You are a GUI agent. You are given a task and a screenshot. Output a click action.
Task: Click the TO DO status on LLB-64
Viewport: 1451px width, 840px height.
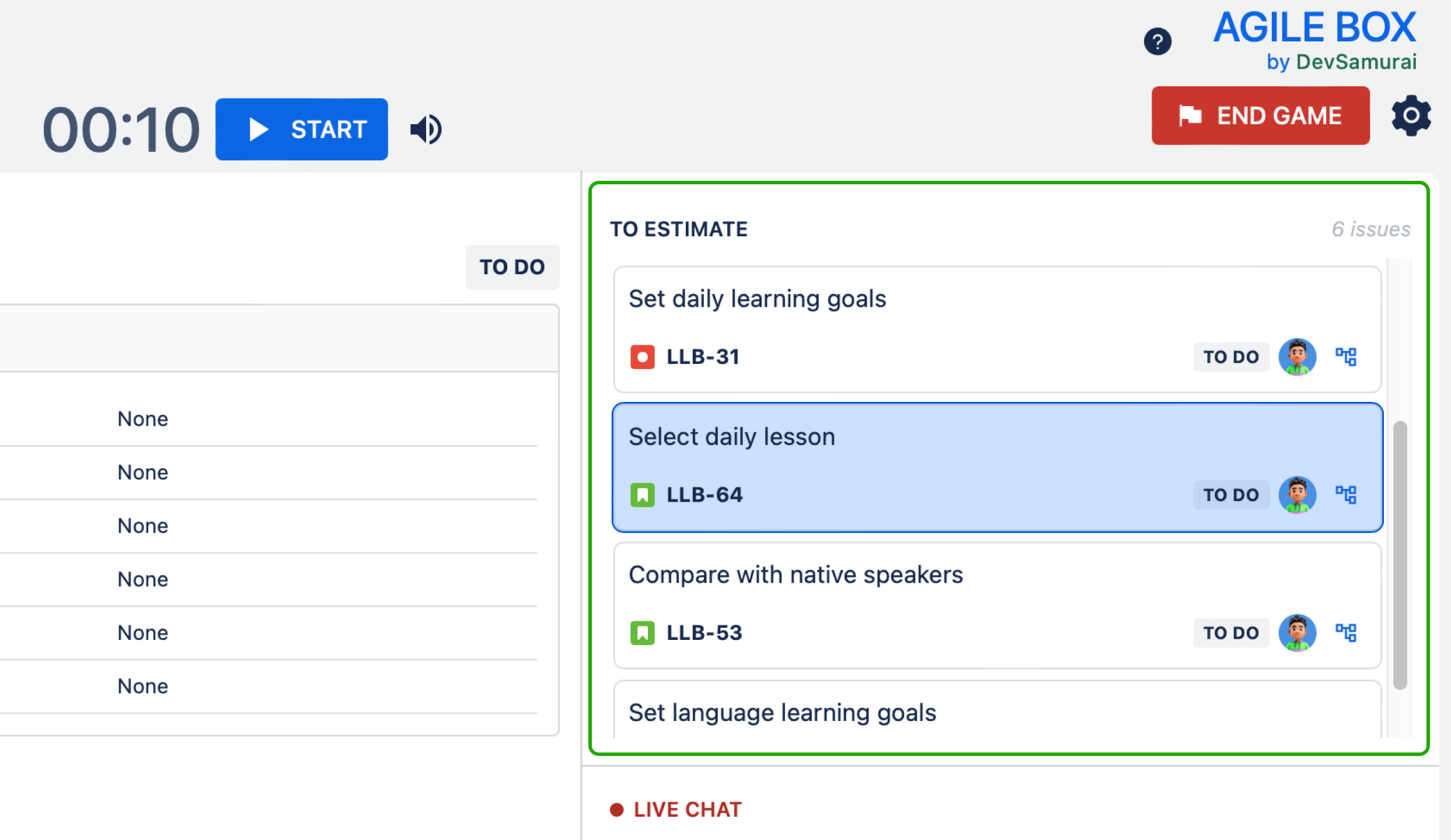click(1231, 495)
